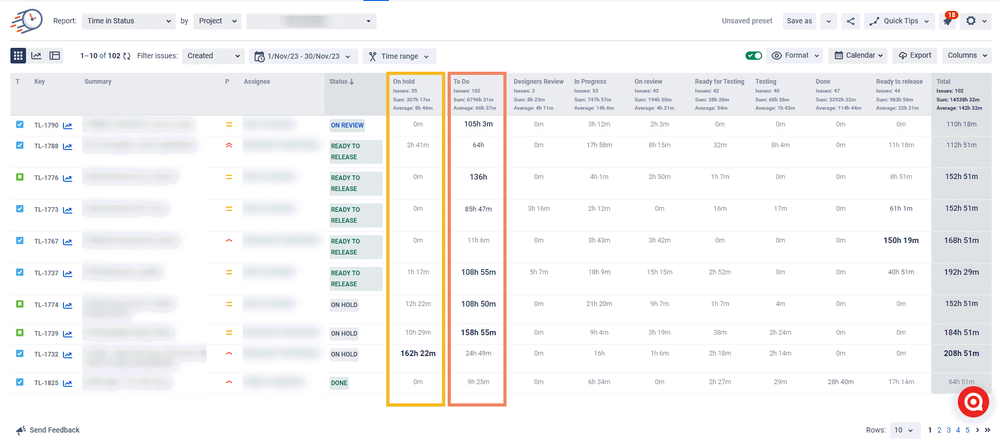The width and height of the screenshot is (999, 446).
Task: Go to page 3 in pagination
Action: 947,430
